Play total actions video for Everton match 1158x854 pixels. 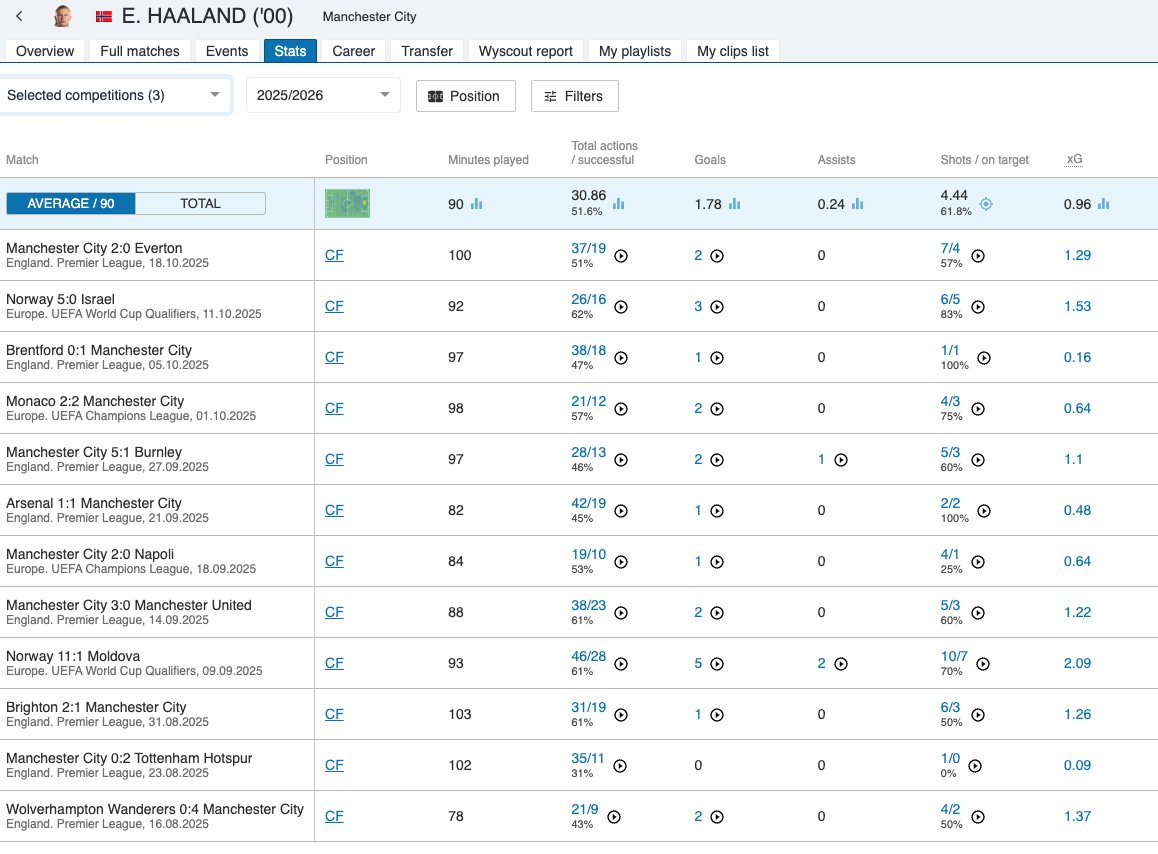tap(621, 256)
